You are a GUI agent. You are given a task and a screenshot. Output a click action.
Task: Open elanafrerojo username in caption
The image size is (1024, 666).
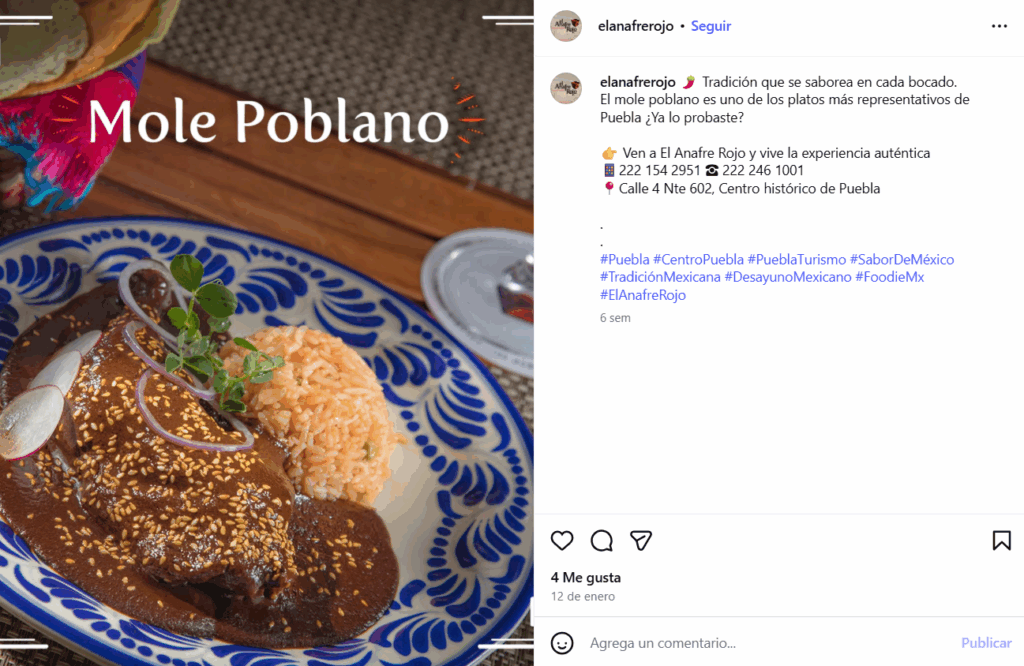click(637, 82)
